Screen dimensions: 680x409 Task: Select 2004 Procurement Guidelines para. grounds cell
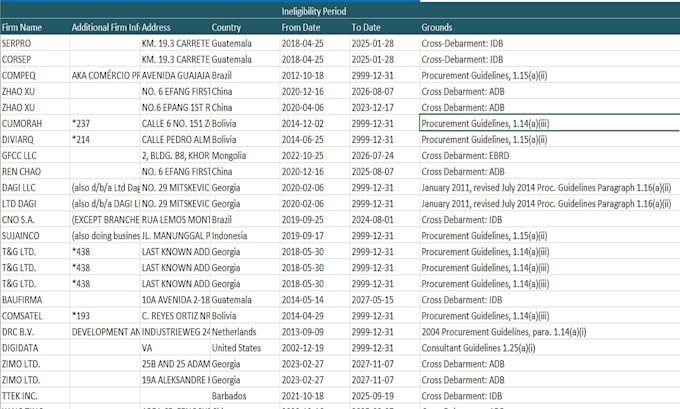click(x=550, y=332)
